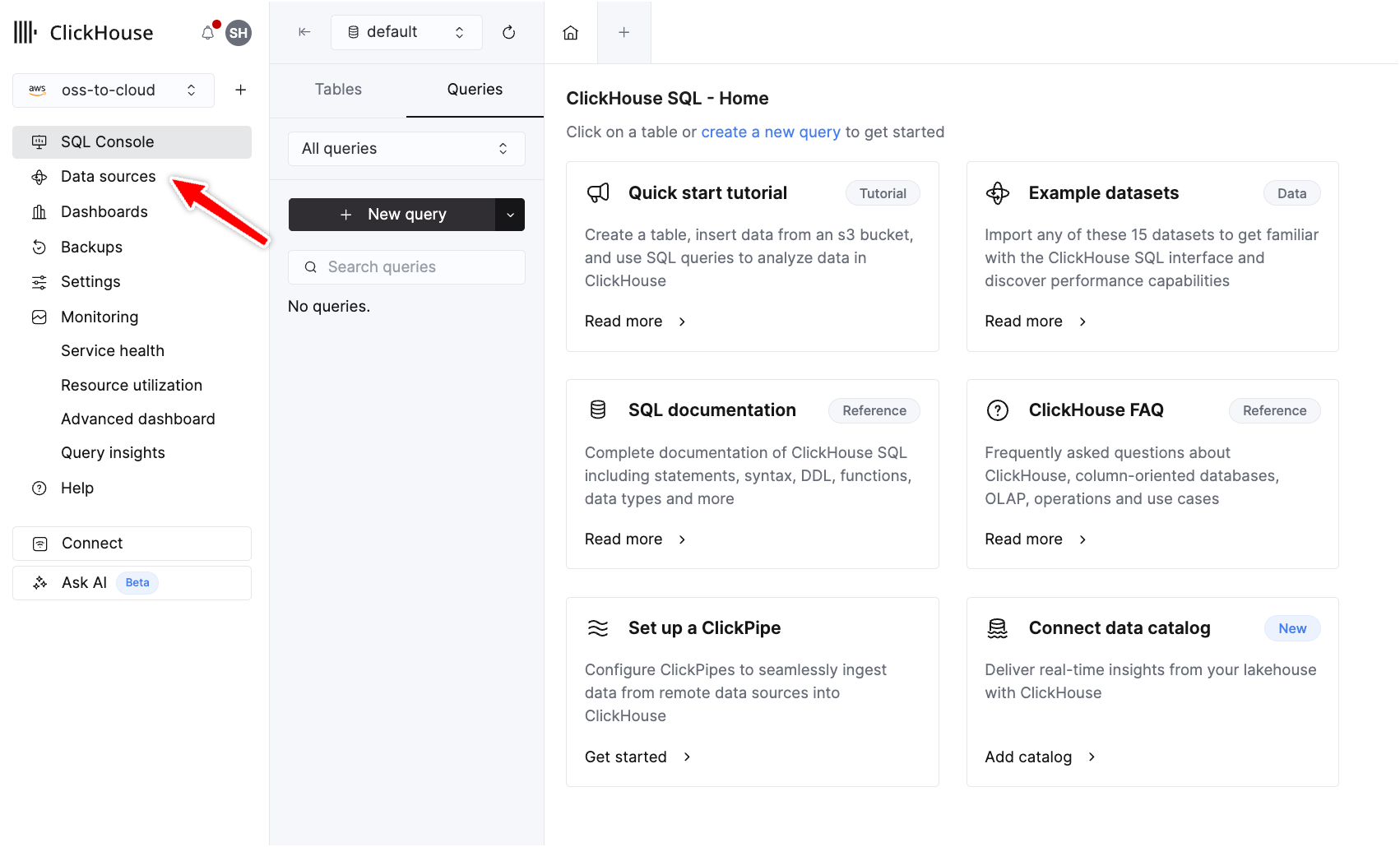Image resolution: width=1400 pixels, height=847 pixels.
Task: Open the All queries filter dropdown
Action: (406, 148)
